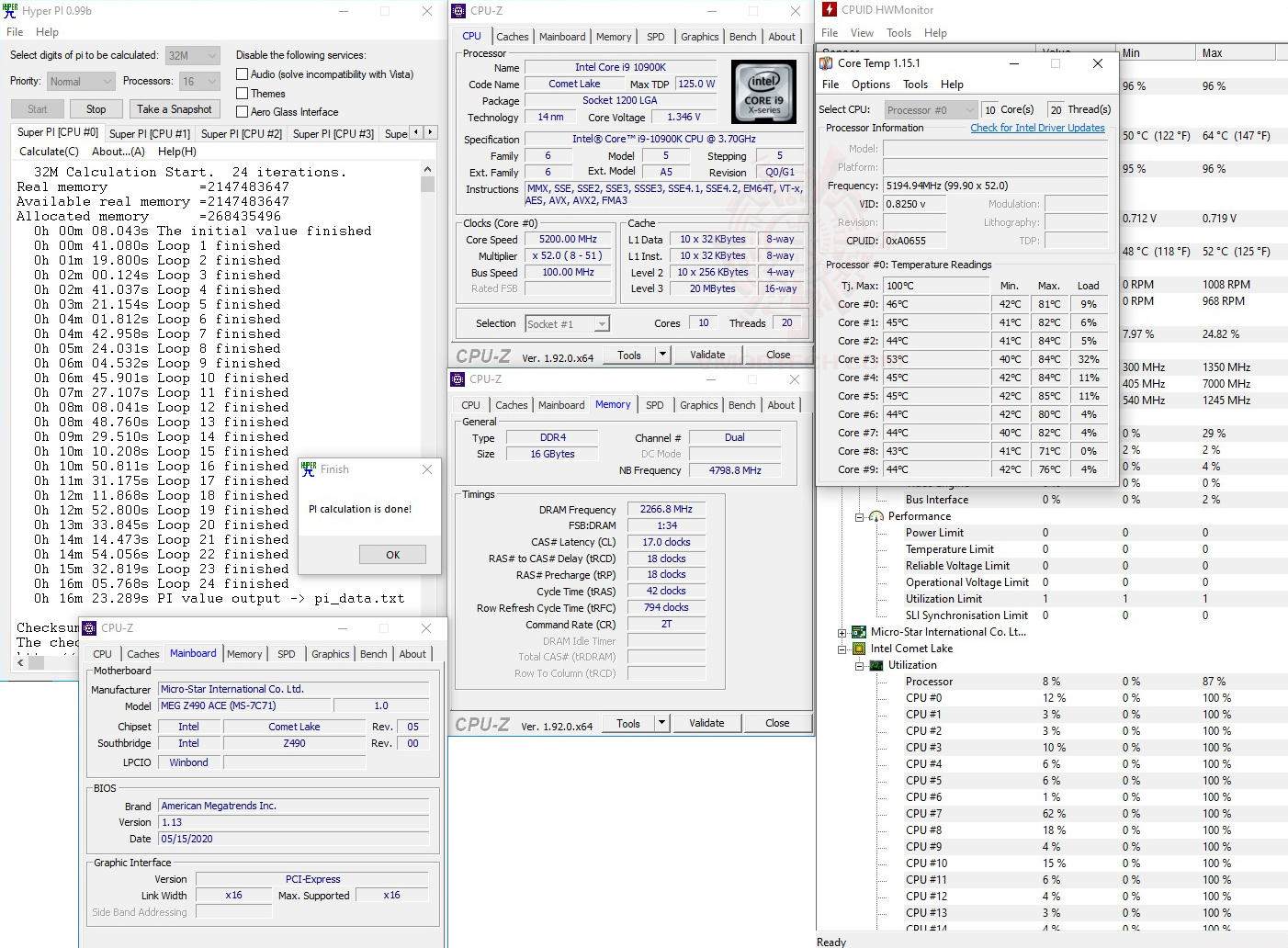
Task: Click the device icon beside Micro-Star International node
Action: (x=858, y=631)
